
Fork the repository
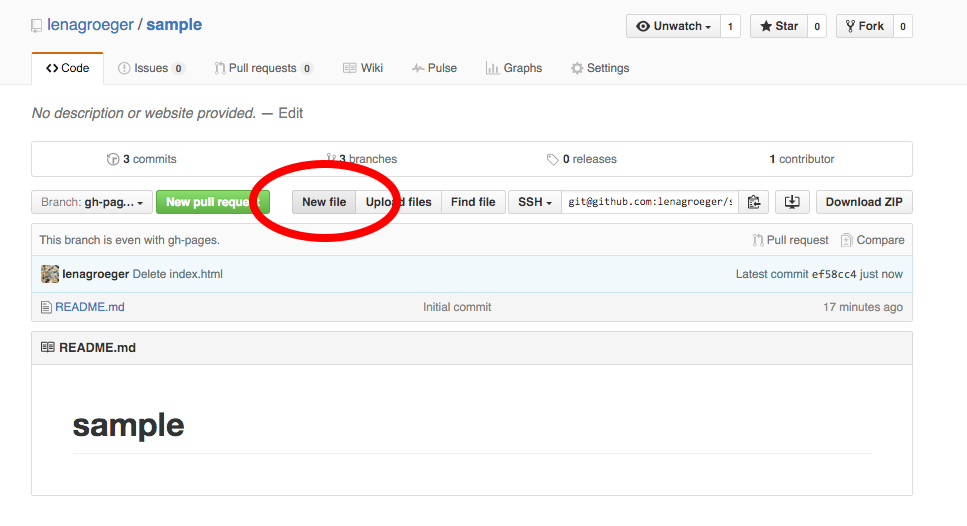tap(865, 26)
